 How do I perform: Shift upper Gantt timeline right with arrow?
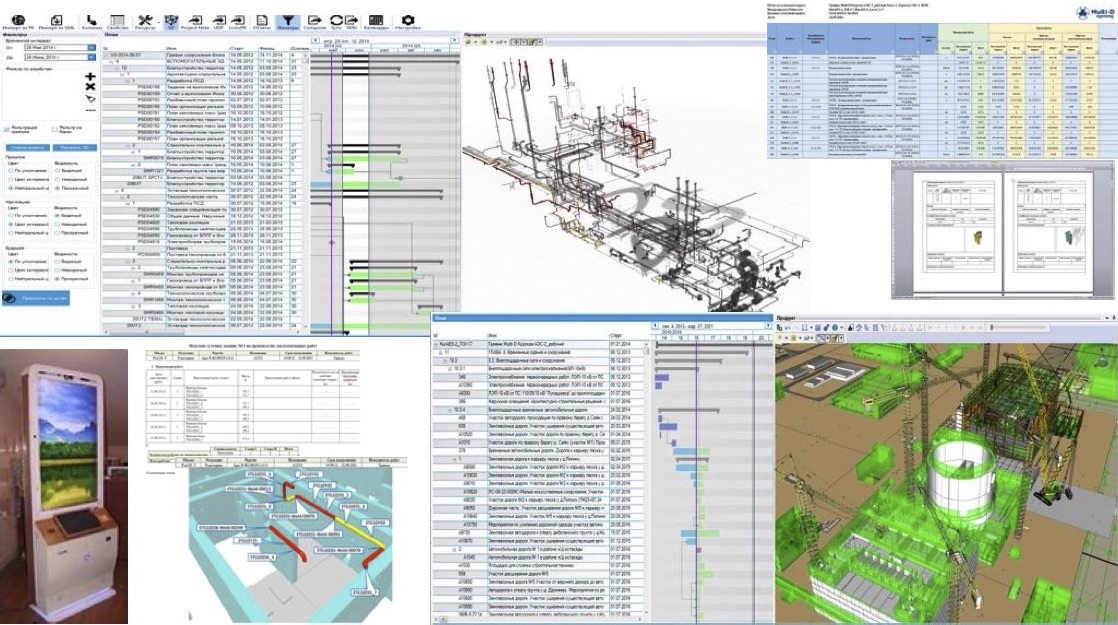click(x=453, y=41)
